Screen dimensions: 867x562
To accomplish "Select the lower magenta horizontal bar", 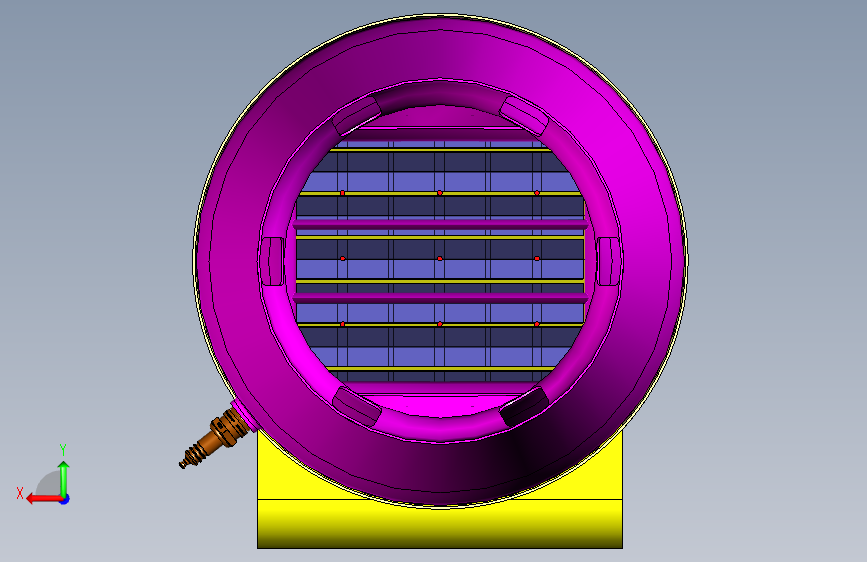I will (x=440, y=298).
